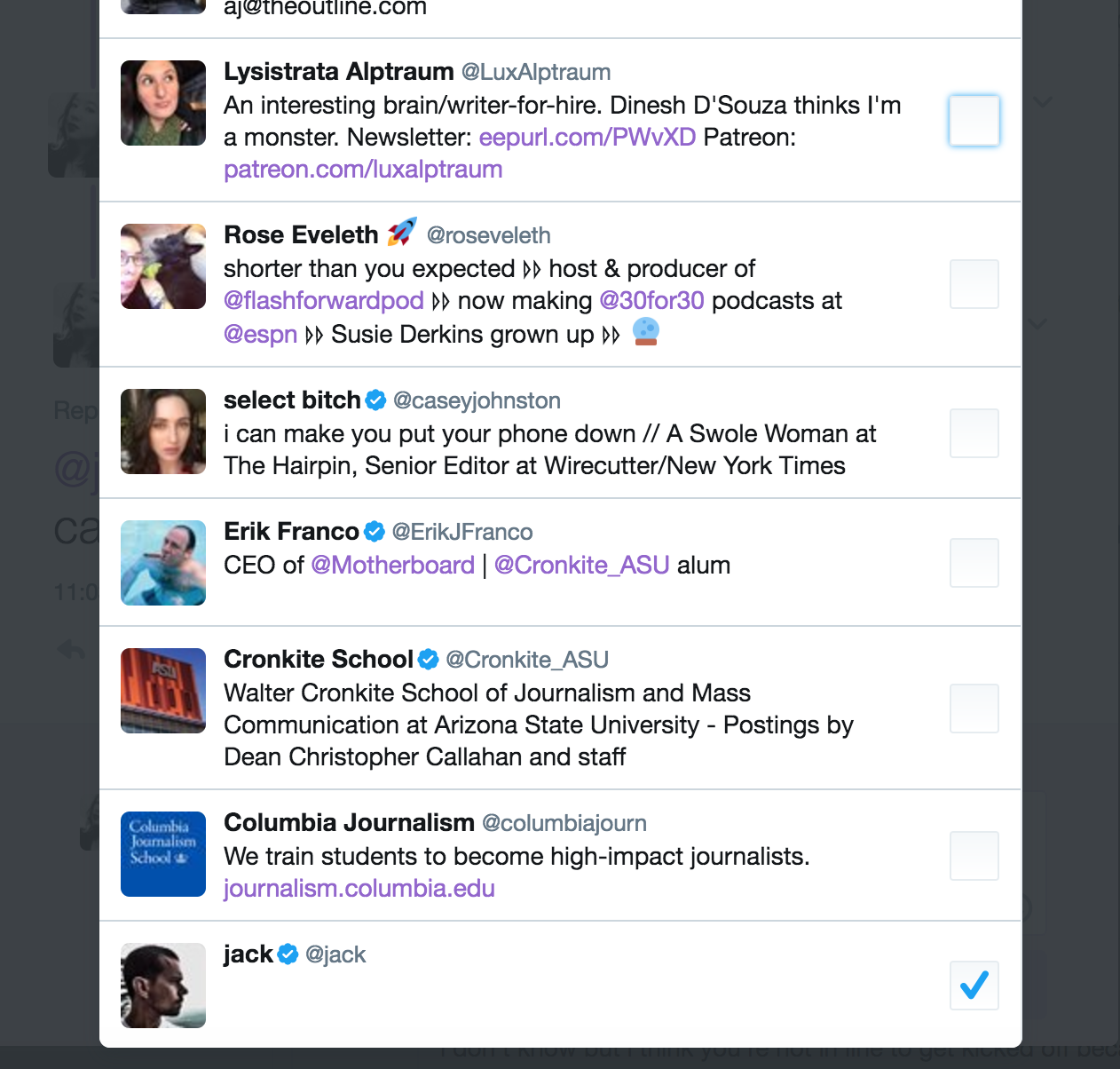Click the Columbia Journalism School logo avatar
Viewport: 1120px width, 1069px height.
click(x=163, y=854)
